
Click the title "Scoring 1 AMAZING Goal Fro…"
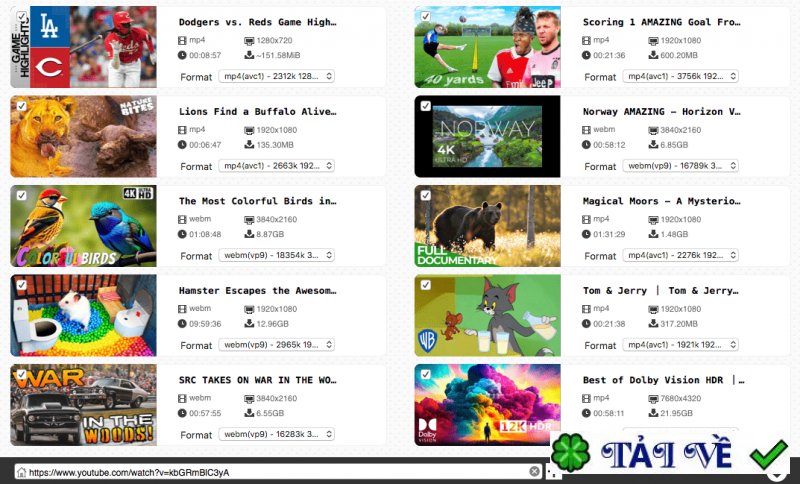(x=662, y=22)
